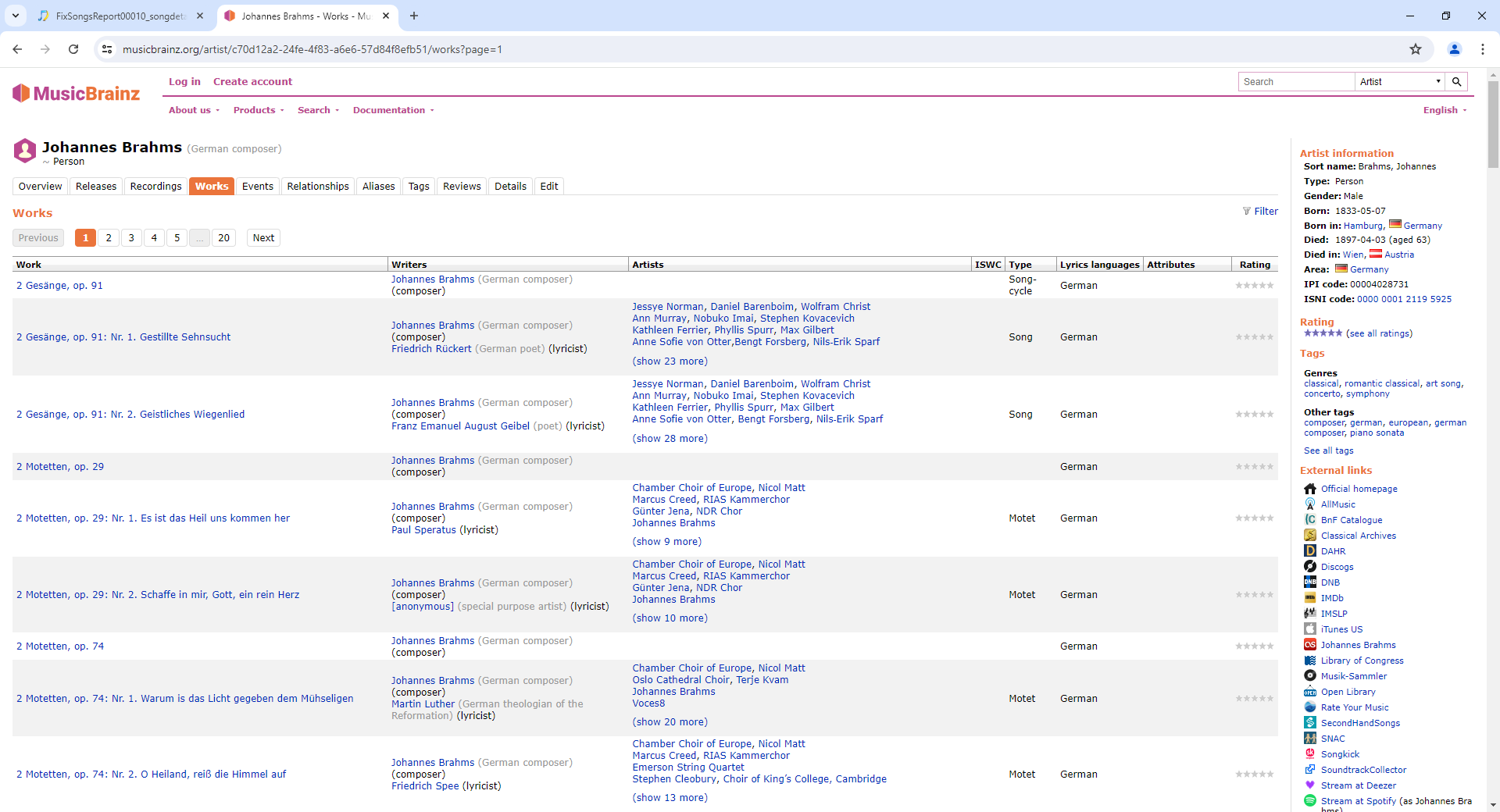Open the Official homepage icon
This screenshot has height=812, width=1500.
pos(1310,489)
